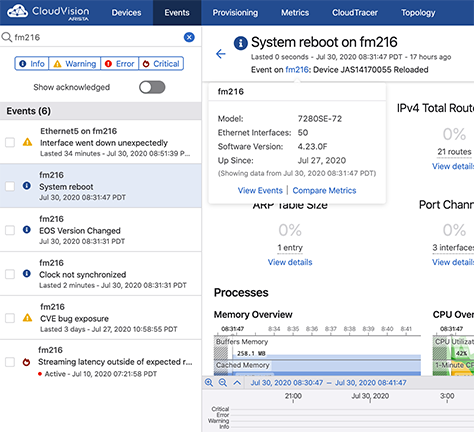474x432 pixels.
Task: Click the fm216 device link in event description
Action: pyautogui.click(x=297, y=70)
